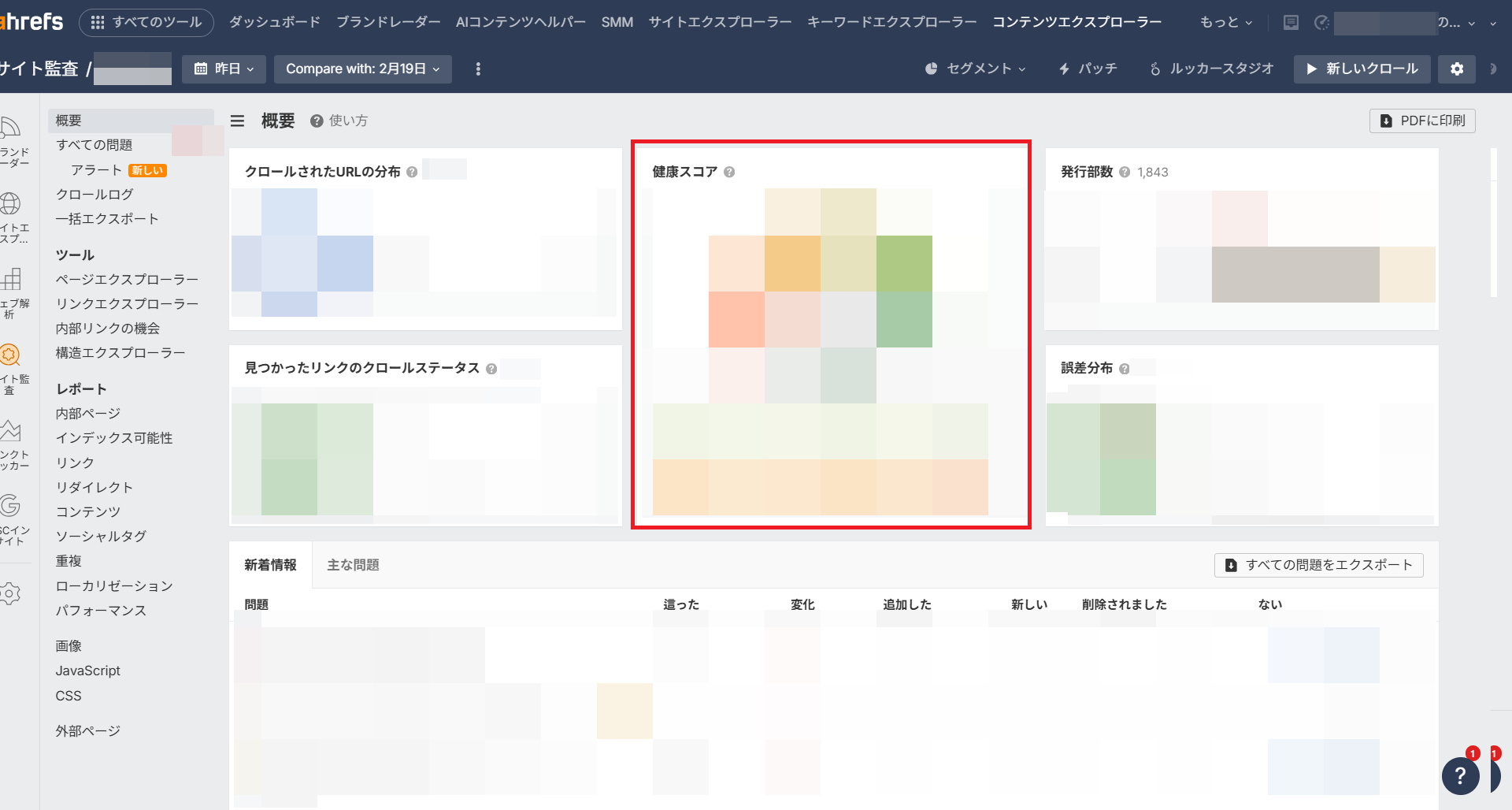Start a 新しいクロール
1512x810 pixels.
click(x=1362, y=69)
